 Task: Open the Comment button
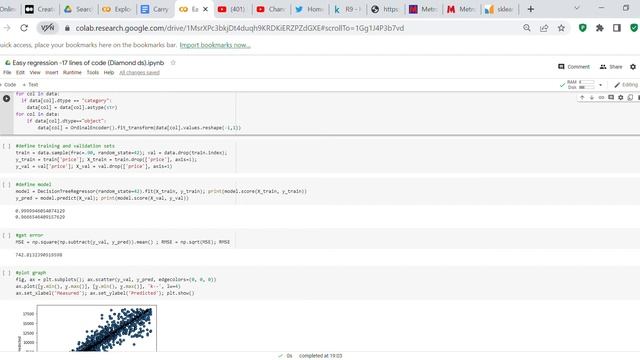(x=574, y=67)
